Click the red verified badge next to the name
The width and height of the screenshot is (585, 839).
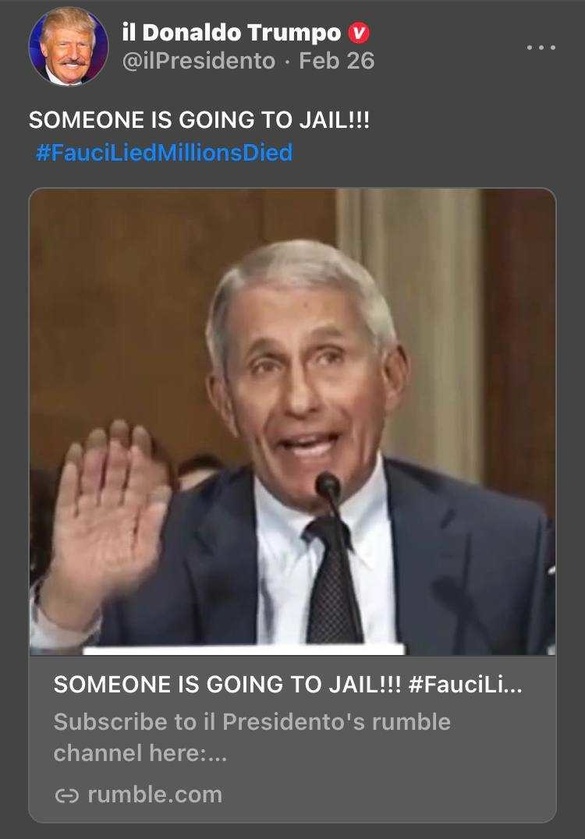click(359, 34)
